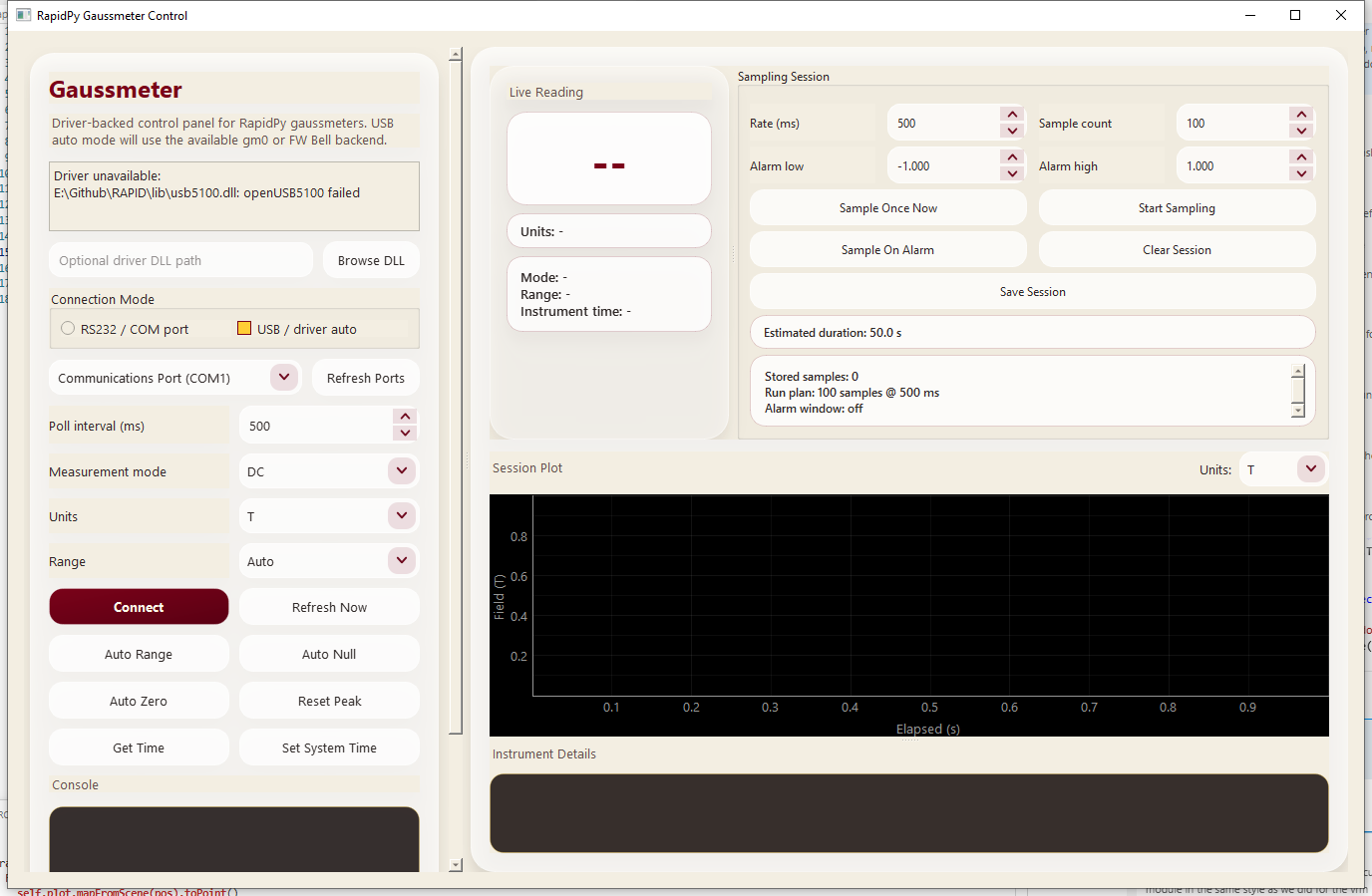Click Start Sampling
The image size is (1372, 896).
1177,208
